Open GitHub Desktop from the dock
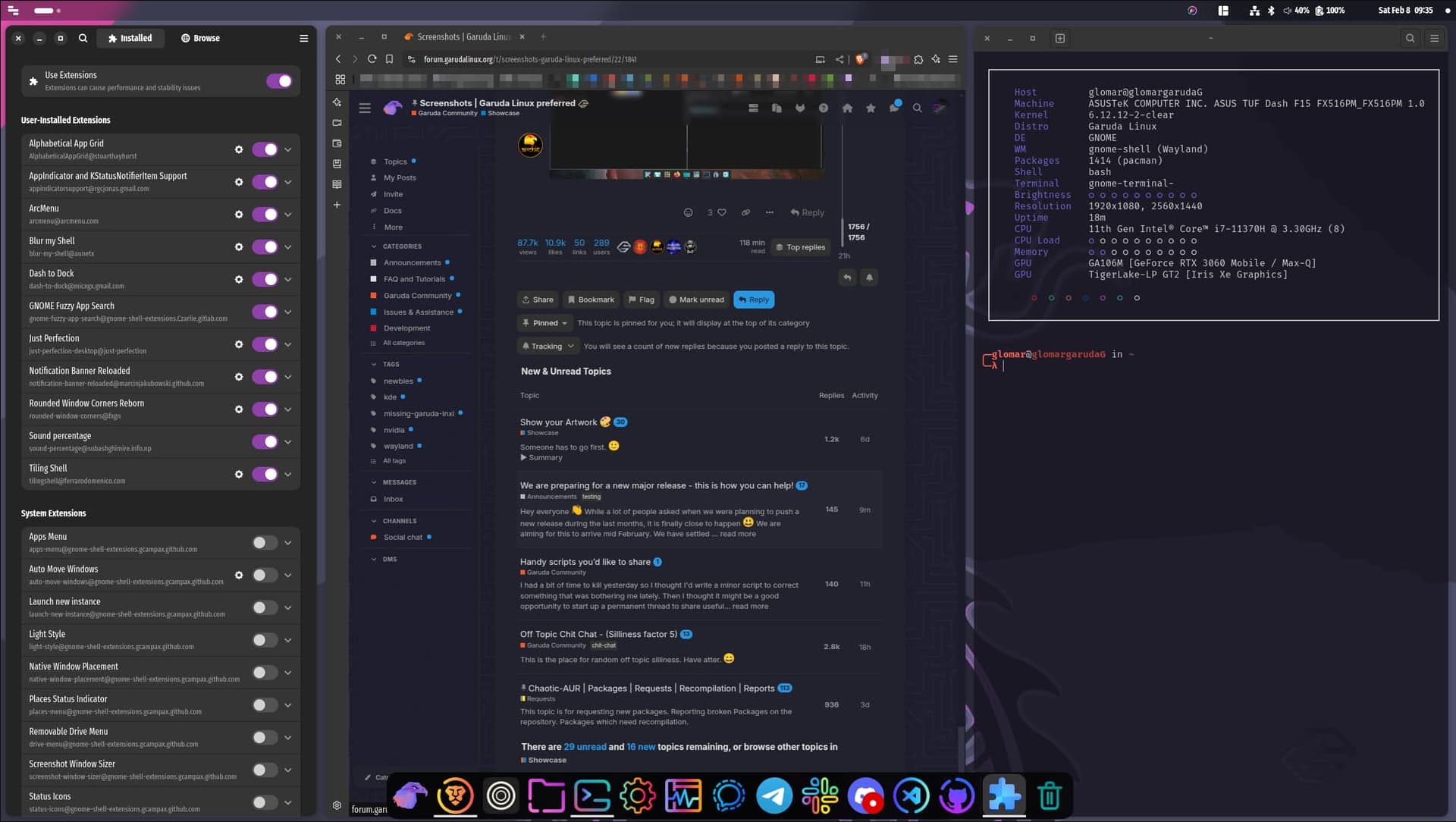1456x822 pixels. pyautogui.click(x=956, y=795)
